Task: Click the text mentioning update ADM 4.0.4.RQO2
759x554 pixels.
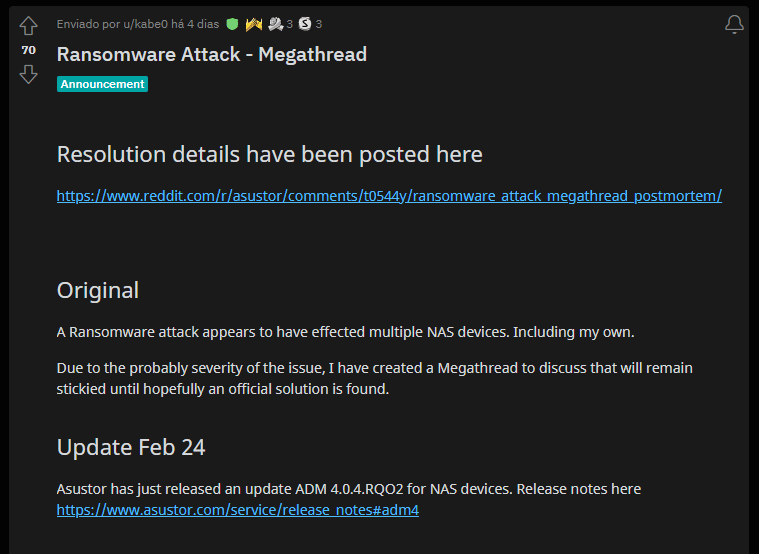Action: coord(348,489)
